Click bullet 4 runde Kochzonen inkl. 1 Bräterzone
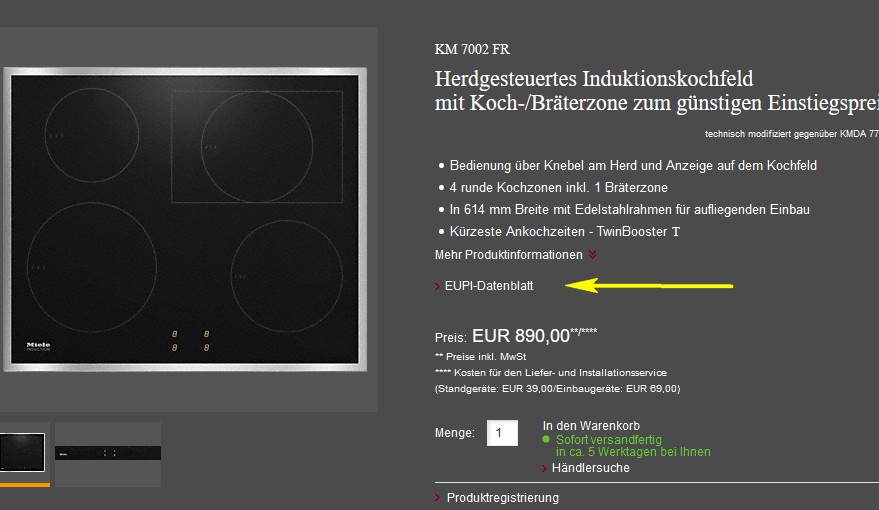The height and width of the screenshot is (510, 879). [x=558, y=188]
